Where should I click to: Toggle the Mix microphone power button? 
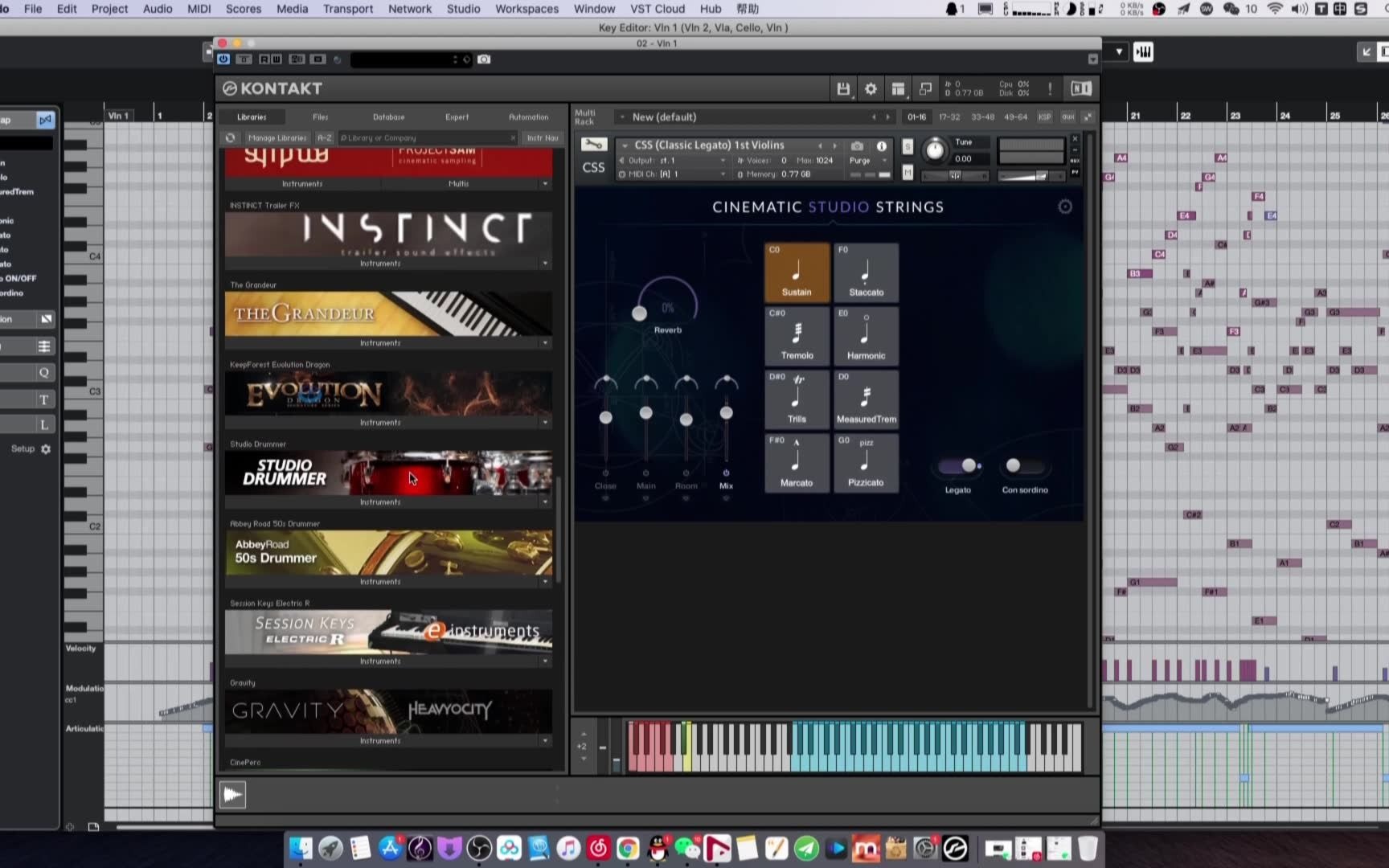tap(726, 473)
